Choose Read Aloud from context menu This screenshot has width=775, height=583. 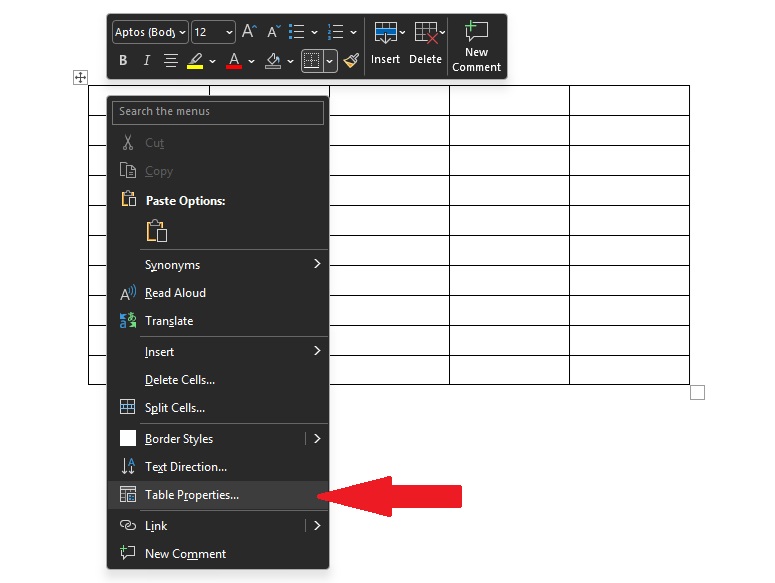(x=218, y=293)
